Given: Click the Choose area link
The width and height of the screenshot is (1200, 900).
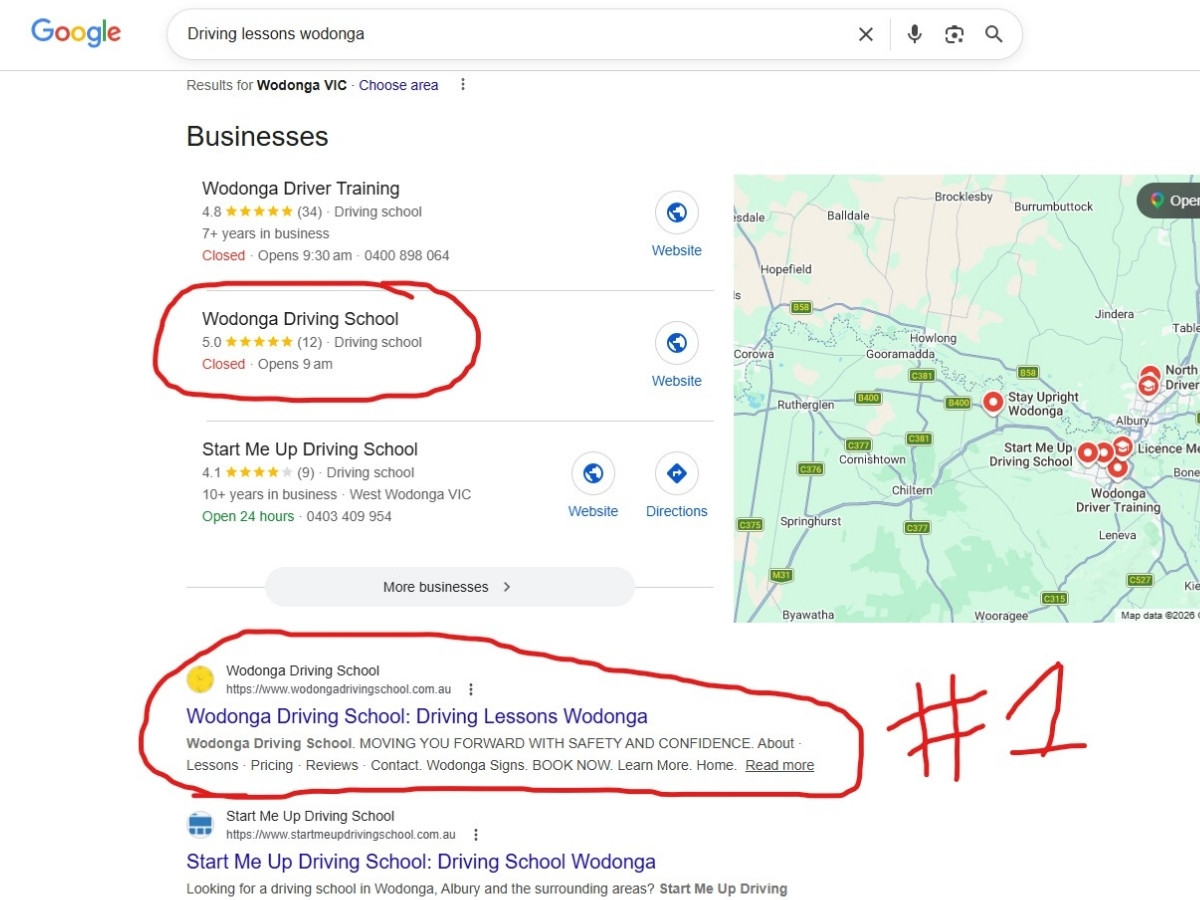Looking at the screenshot, I should (398, 85).
